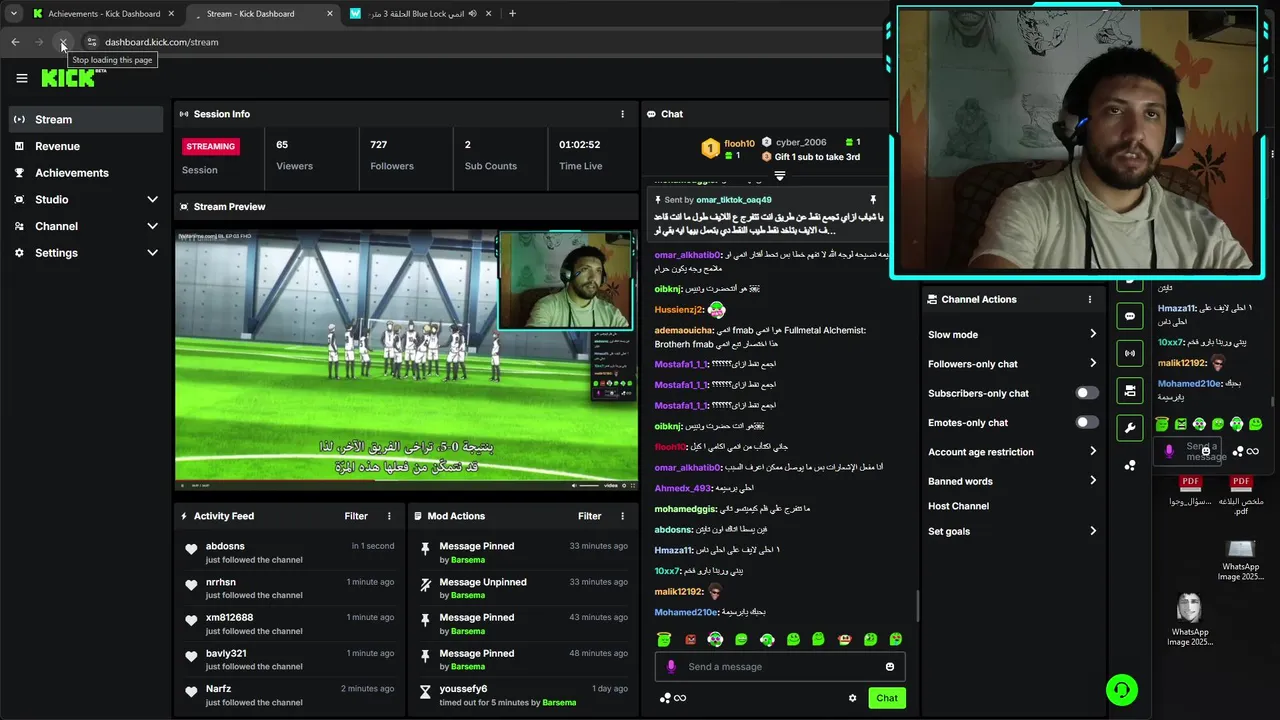Insert angry red emote in dashboard chat
Screen dimensions: 1280x720
click(x=690, y=639)
